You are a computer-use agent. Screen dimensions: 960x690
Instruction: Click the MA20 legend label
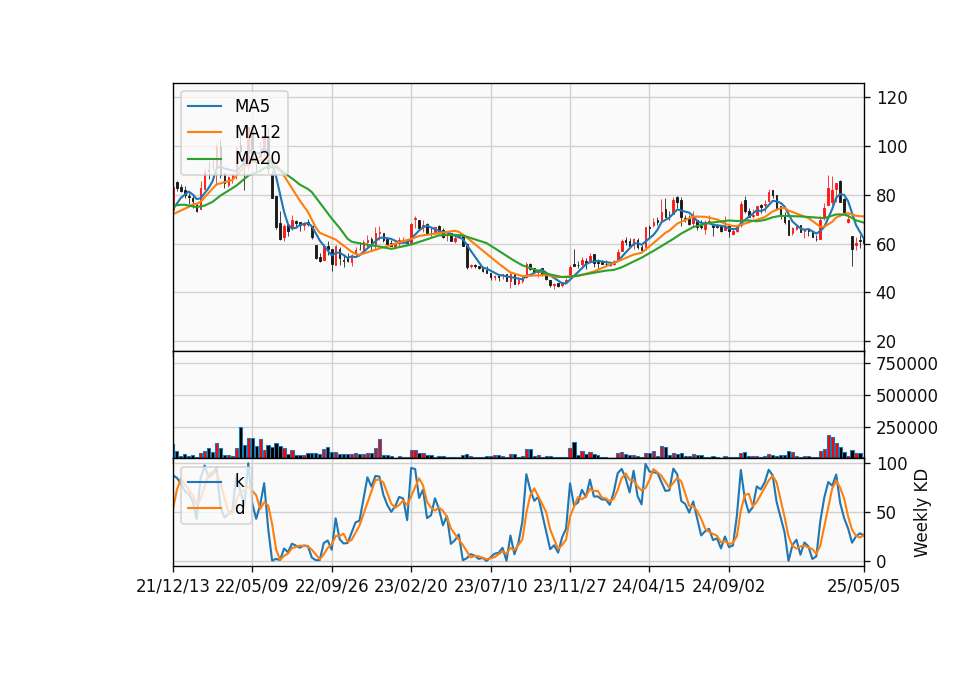tap(257, 158)
